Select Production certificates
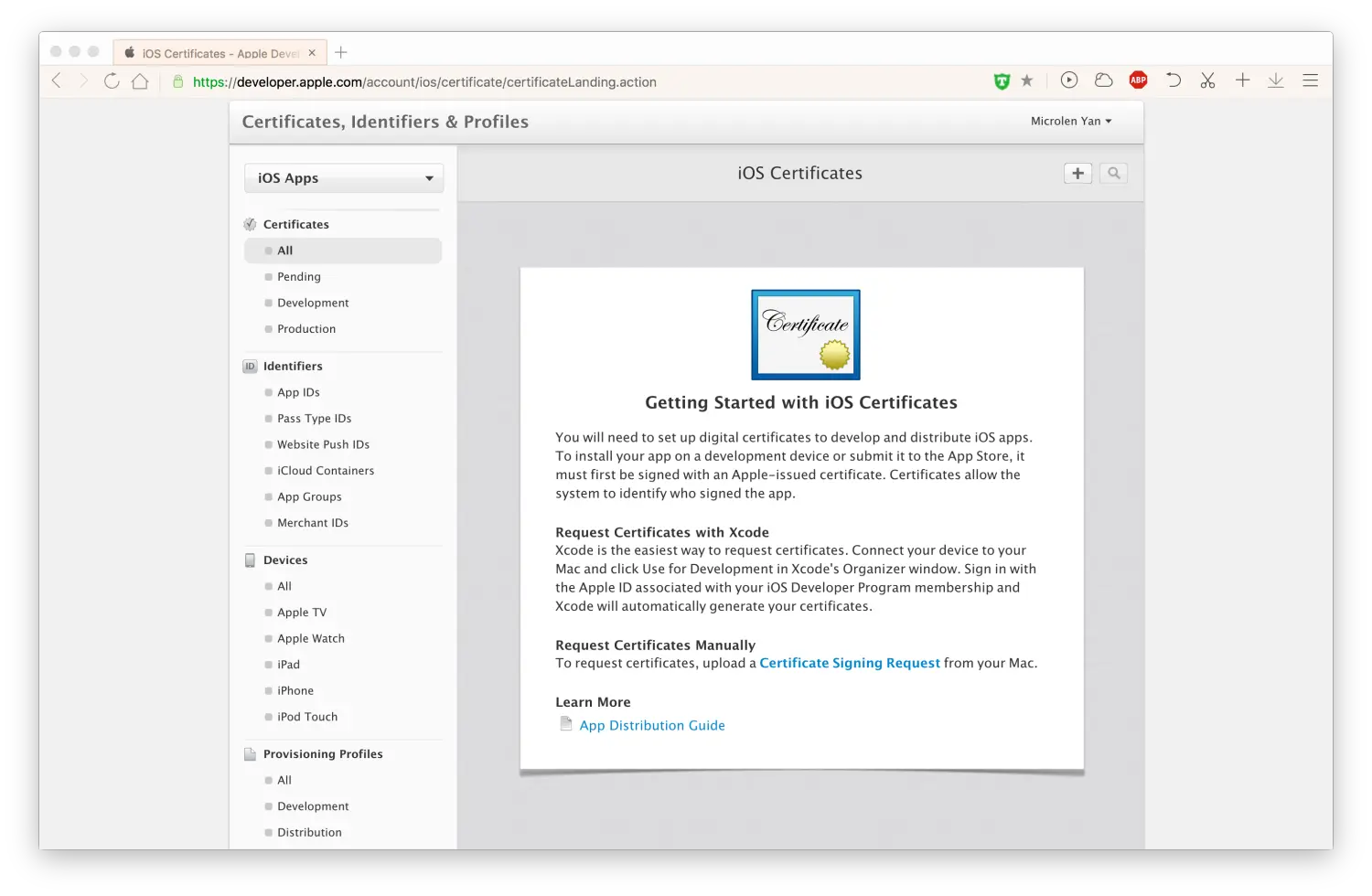Image resolution: width=1372 pixels, height=896 pixels. coord(306,329)
